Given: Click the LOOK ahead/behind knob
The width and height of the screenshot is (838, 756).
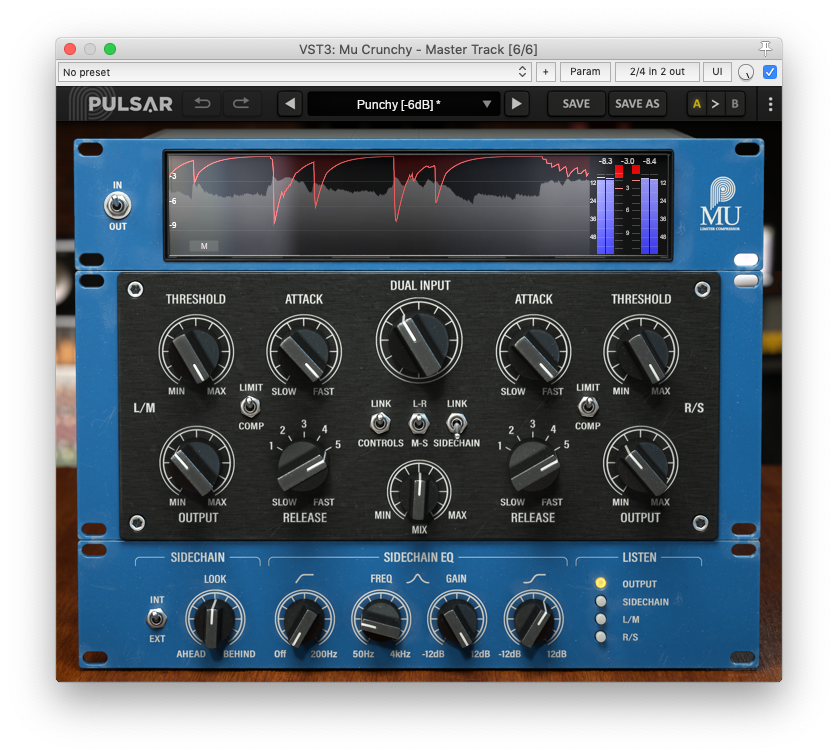Looking at the screenshot, I should 215,620.
